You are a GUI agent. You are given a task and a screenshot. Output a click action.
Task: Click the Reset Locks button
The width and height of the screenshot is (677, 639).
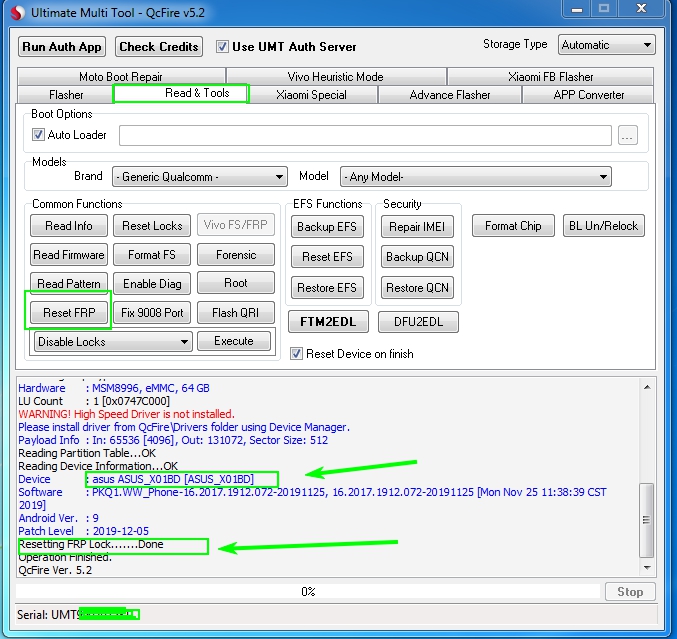152,226
